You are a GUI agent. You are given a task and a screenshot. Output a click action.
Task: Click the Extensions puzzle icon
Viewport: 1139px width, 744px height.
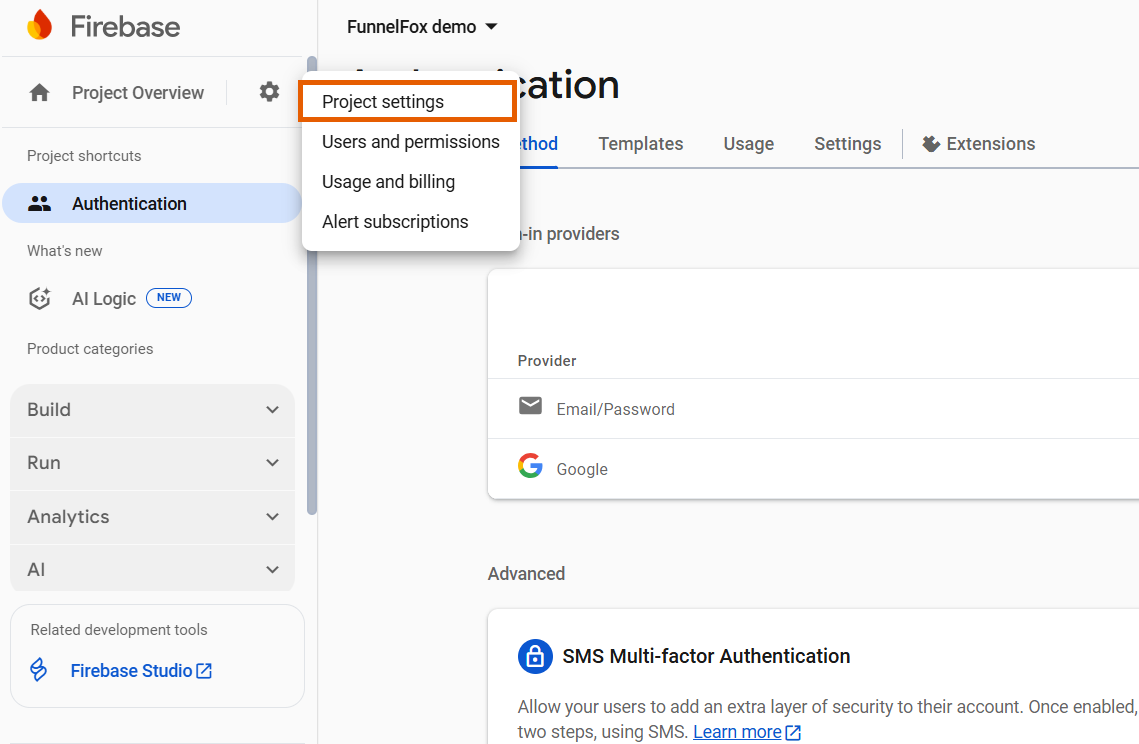[931, 144]
